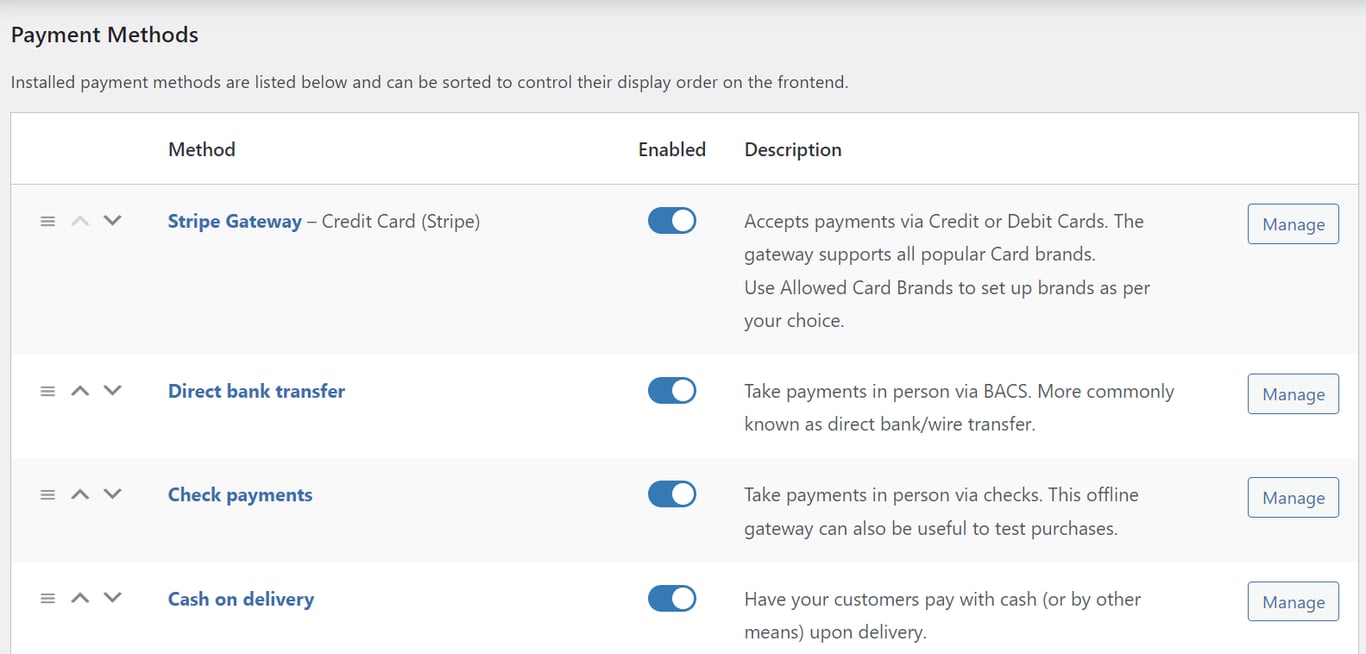The image size is (1366, 654).
Task: Disable the Stripe Gateway payment method
Action: [671, 220]
